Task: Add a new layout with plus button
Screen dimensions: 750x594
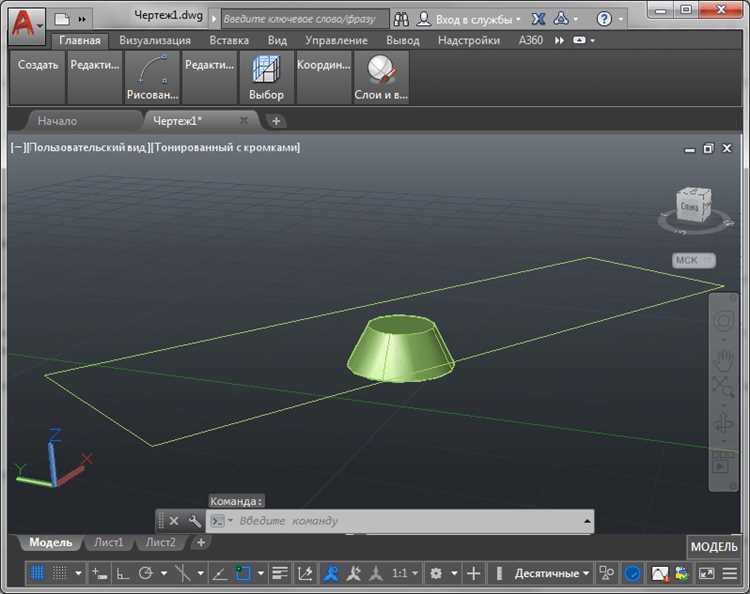Action: (201, 542)
